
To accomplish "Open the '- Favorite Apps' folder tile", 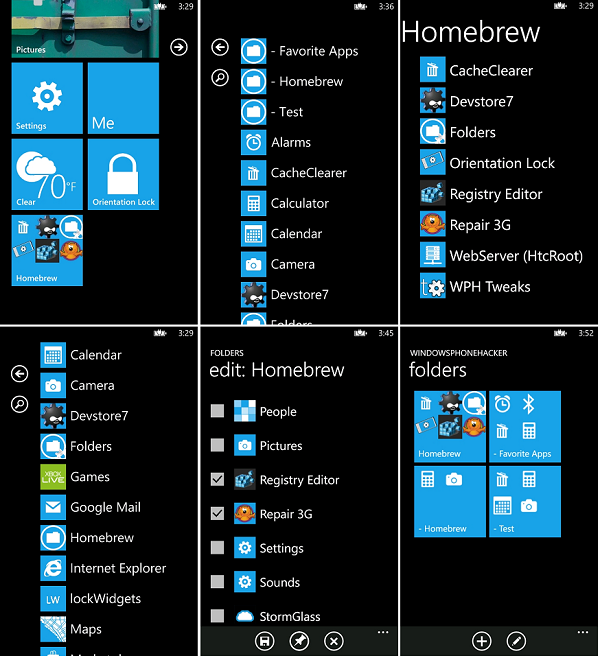I will coord(525,426).
